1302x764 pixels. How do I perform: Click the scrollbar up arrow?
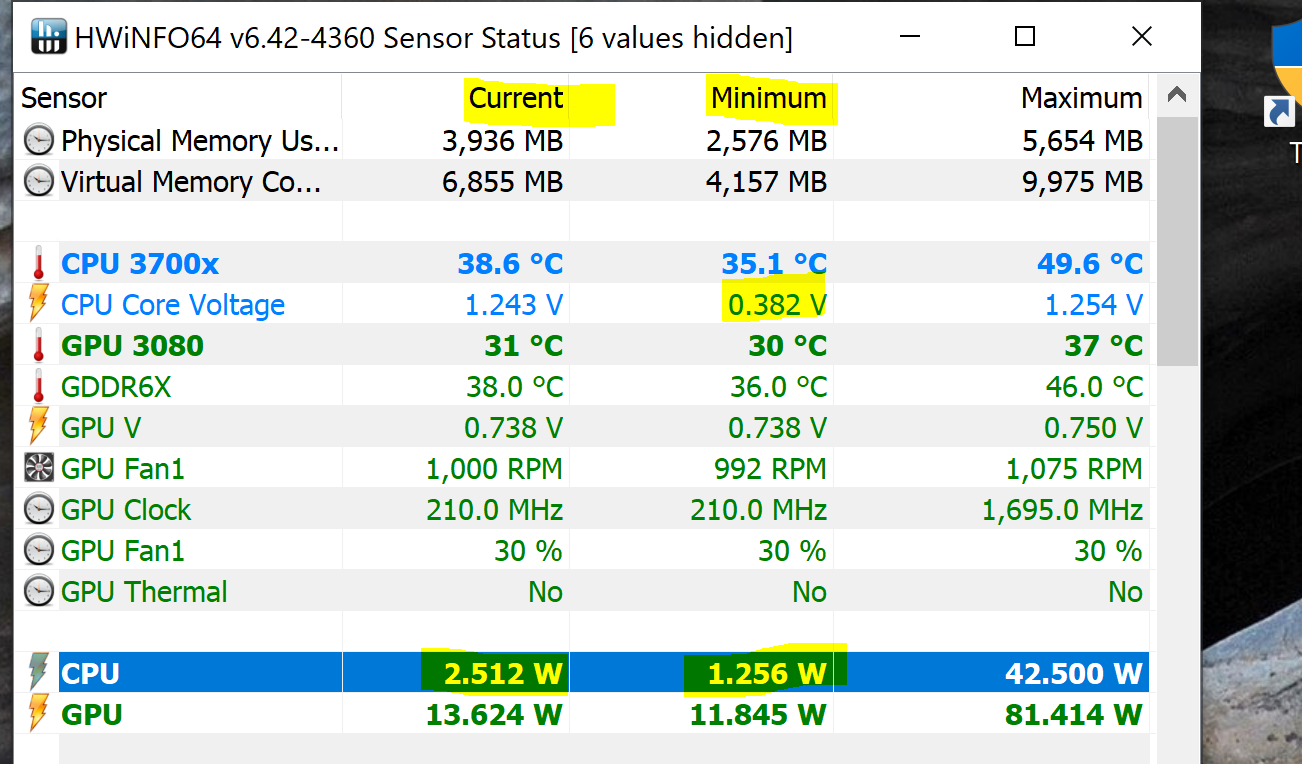1177,97
